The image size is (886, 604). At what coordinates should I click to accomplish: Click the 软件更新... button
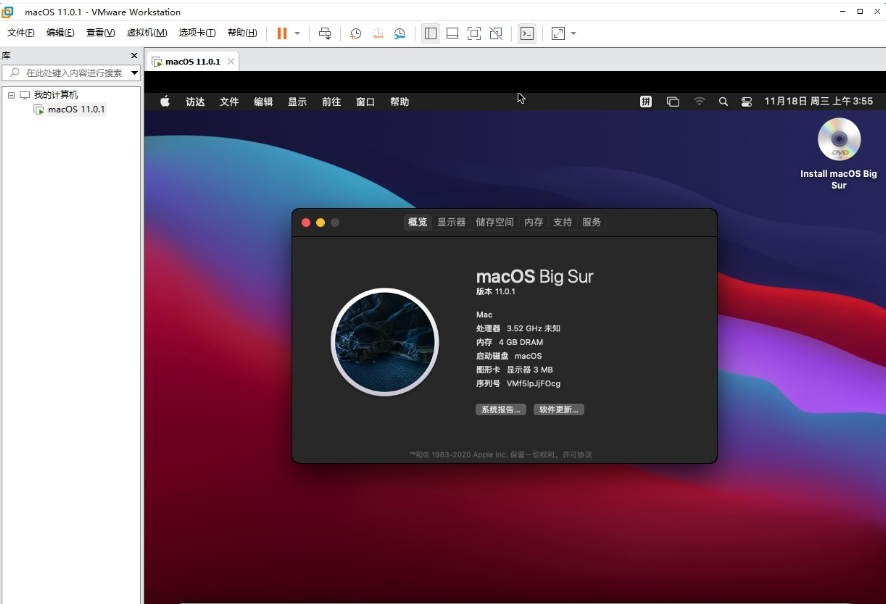(559, 409)
